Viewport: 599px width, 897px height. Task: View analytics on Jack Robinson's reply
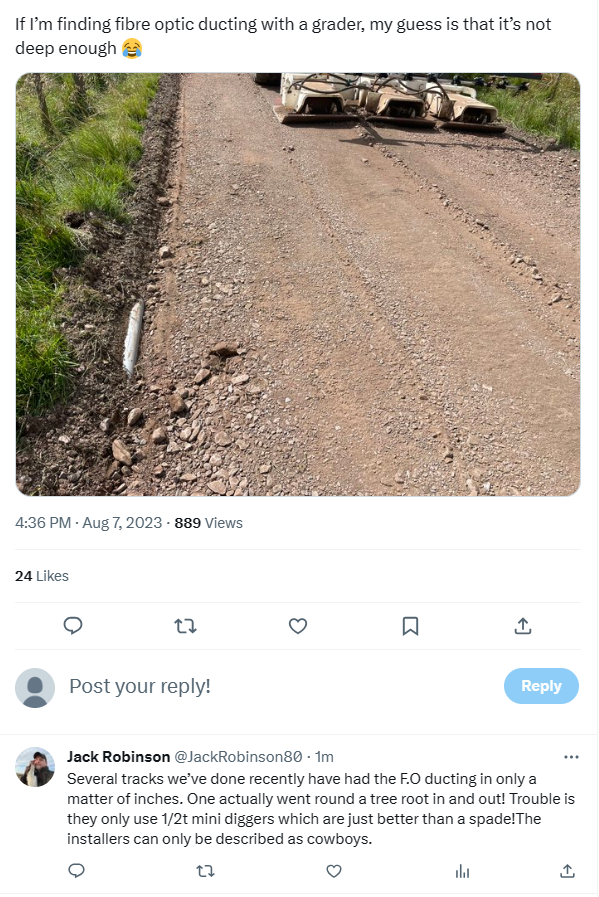point(462,871)
